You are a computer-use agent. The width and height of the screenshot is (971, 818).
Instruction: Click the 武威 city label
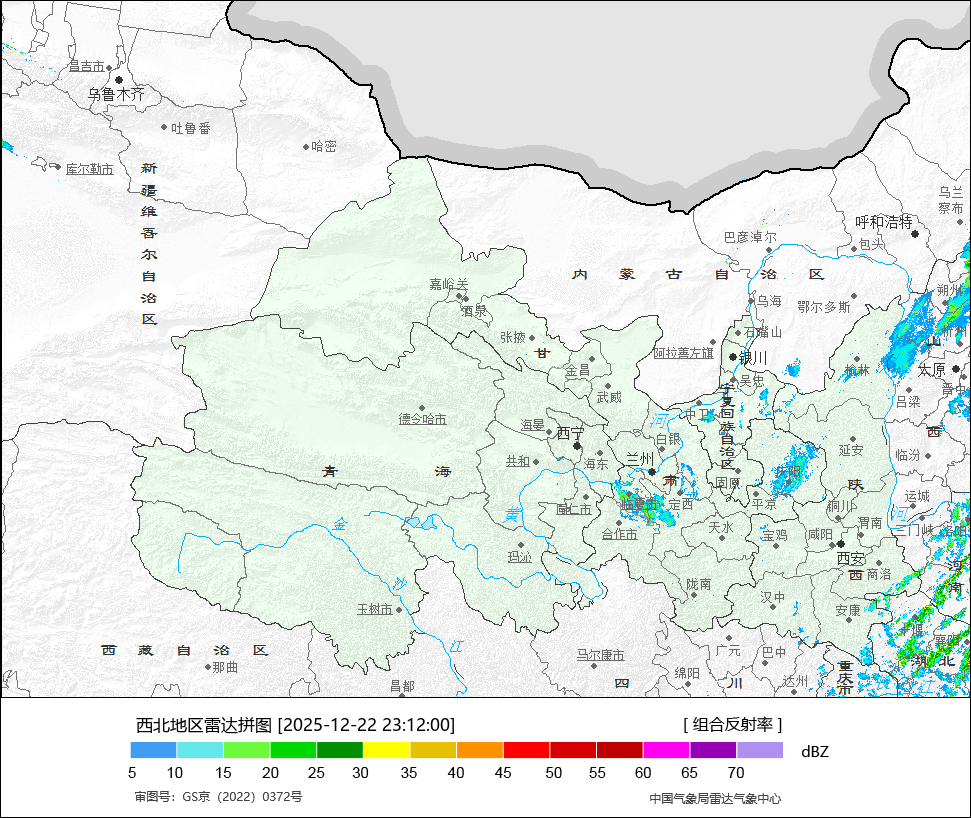609,397
